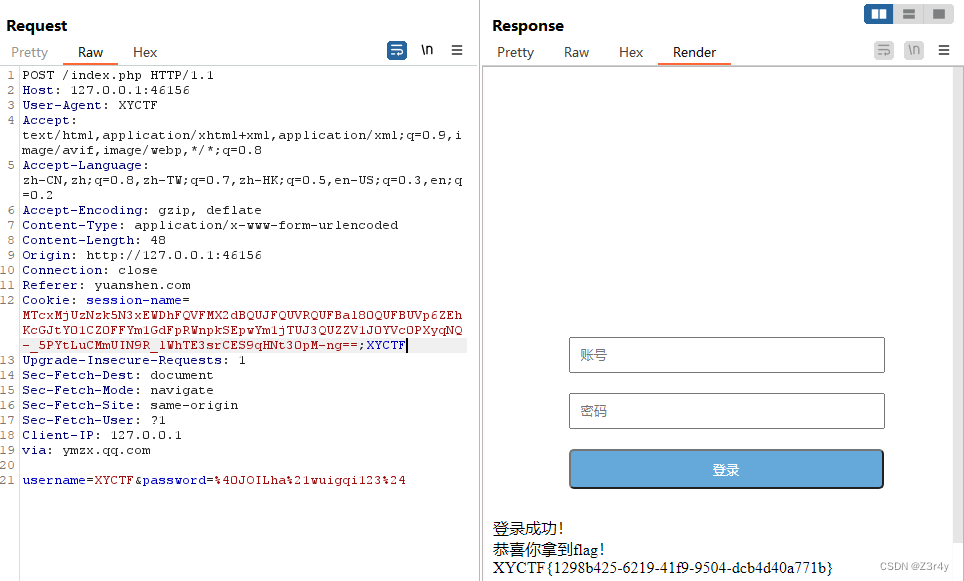Switch Request view to Hex tab
This screenshot has height=581, width=964.
coord(146,52)
